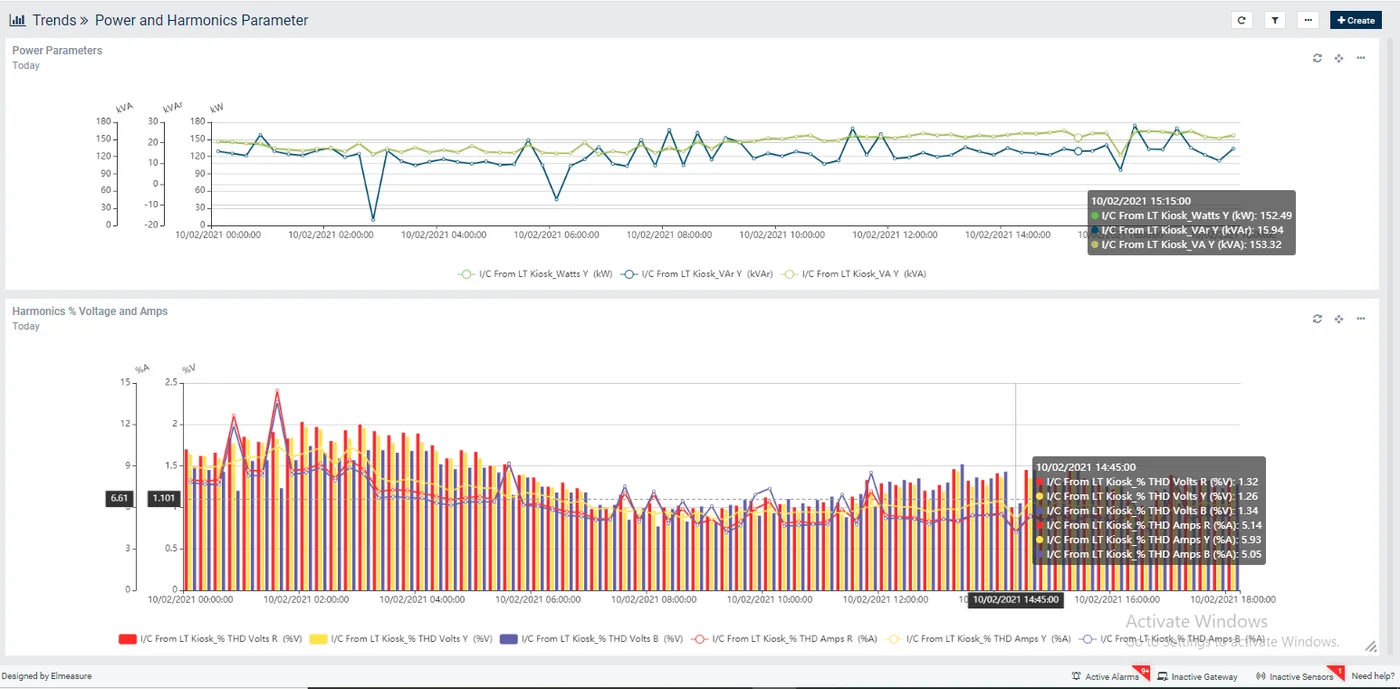
Task: Click the Need help? link
Action: pyautogui.click(x=1372, y=677)
